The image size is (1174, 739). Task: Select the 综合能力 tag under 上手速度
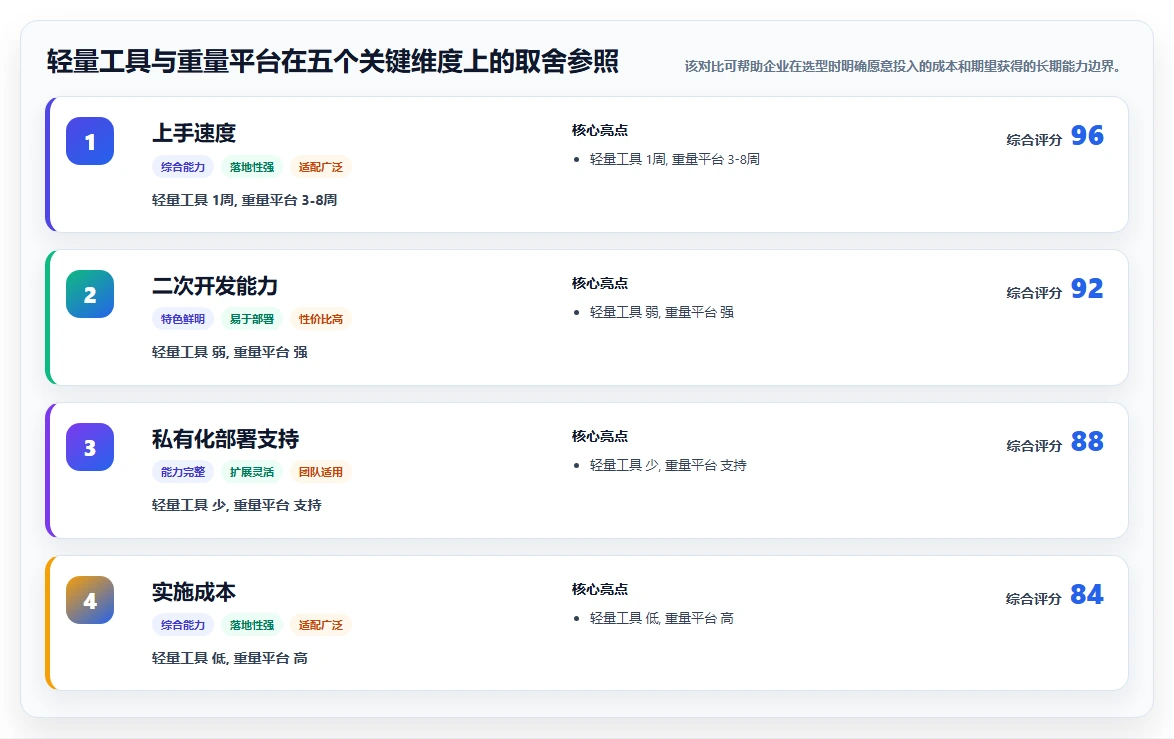183,166
